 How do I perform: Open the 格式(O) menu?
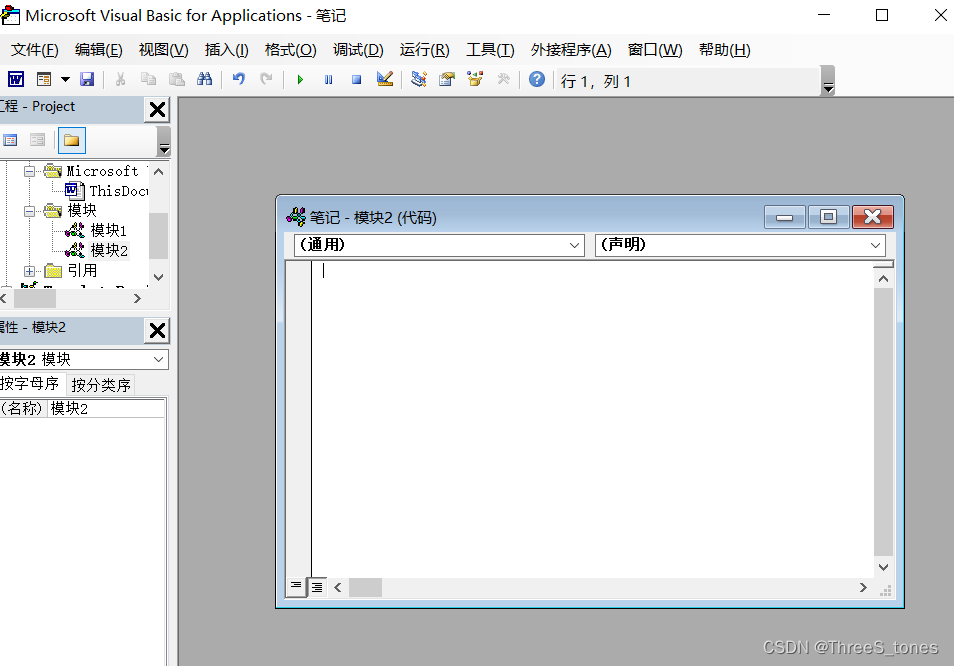coord(291,50)
